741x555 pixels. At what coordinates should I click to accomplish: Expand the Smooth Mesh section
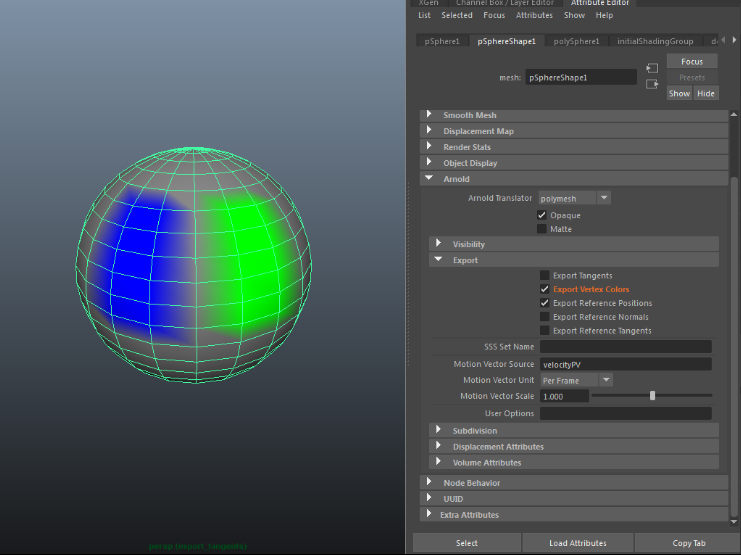point(470,115)
